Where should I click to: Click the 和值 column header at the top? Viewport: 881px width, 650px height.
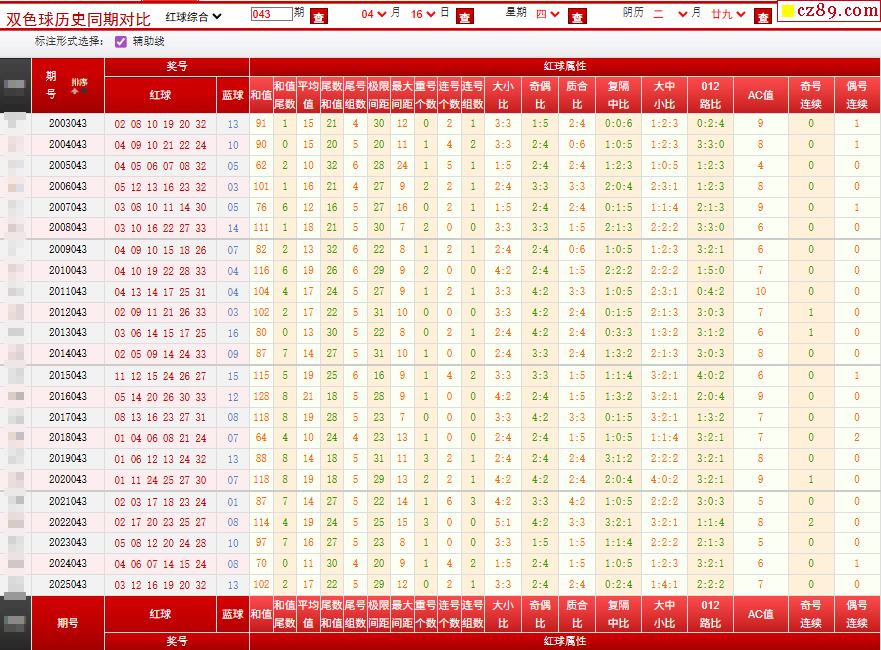tap(261, 95)
